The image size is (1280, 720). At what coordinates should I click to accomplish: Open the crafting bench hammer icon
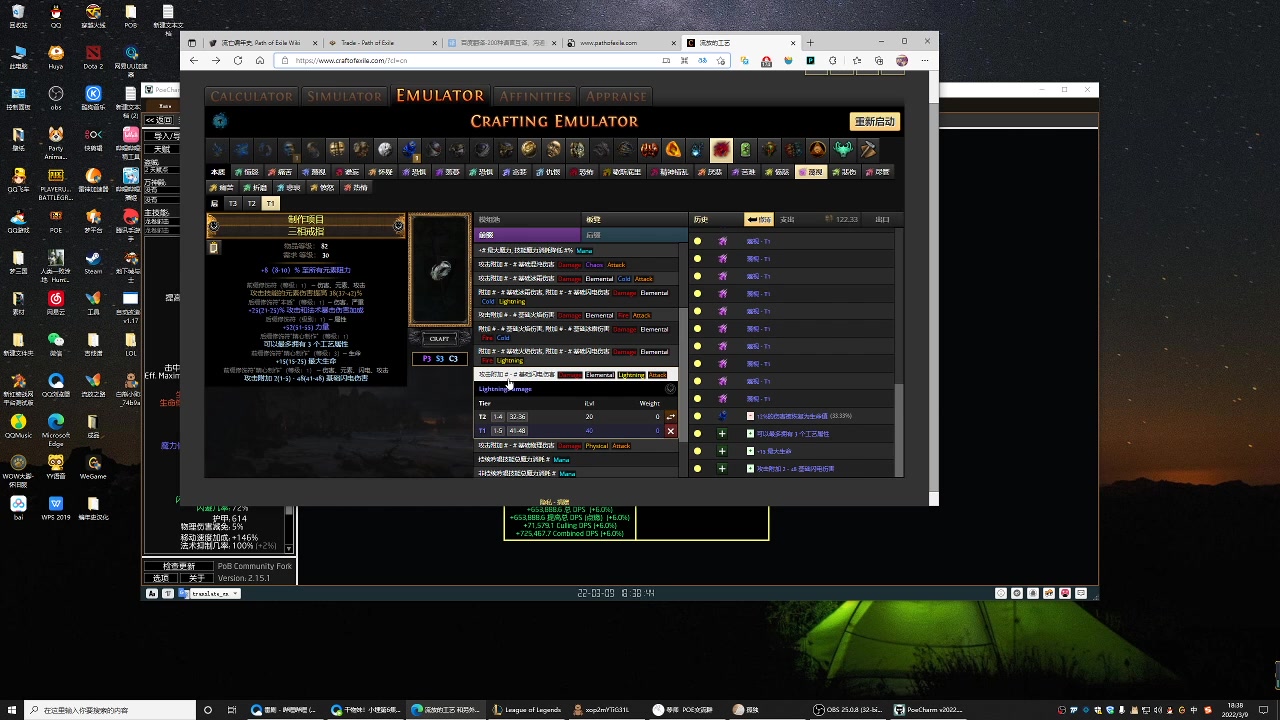coord(868,150)
